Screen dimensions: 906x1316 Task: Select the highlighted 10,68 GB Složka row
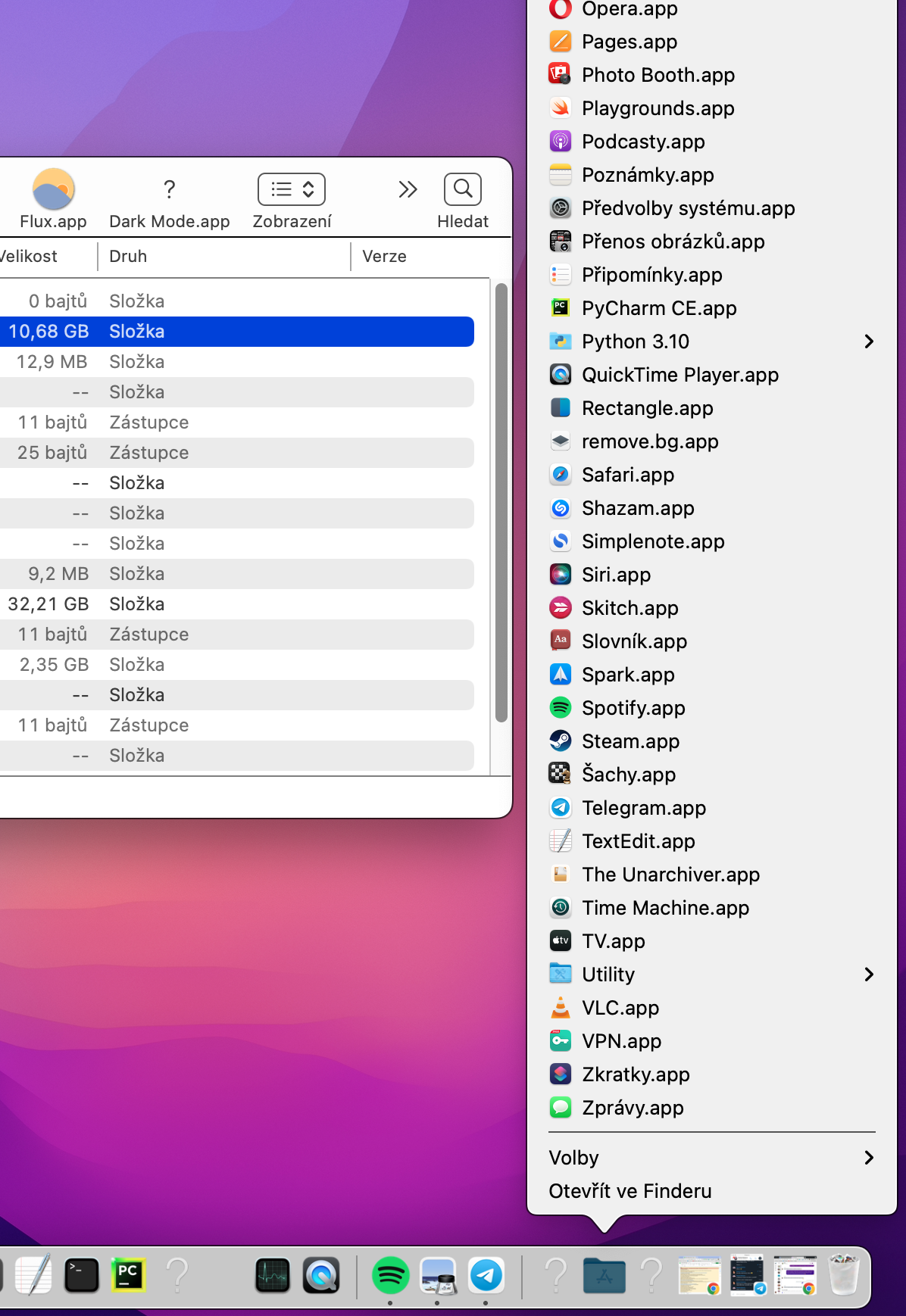pos(237,332)
